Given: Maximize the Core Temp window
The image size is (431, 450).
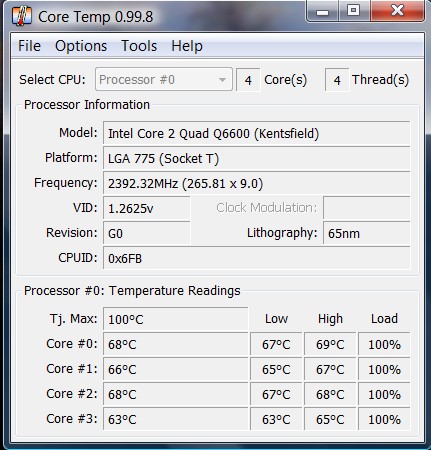Looking at the screenshot, I should click(x=353, y=11).
